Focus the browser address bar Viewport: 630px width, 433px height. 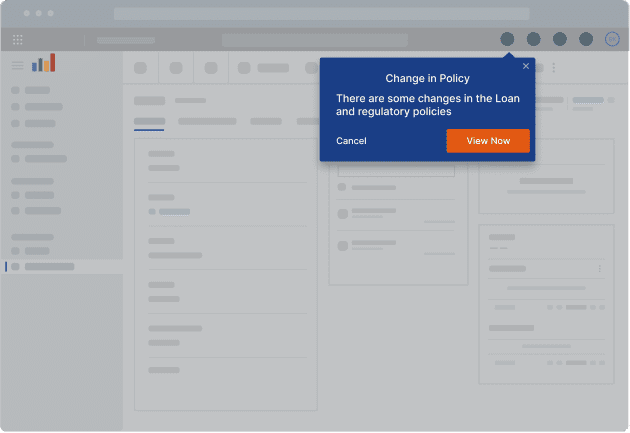pyautogui.click(x=321, y=13)
